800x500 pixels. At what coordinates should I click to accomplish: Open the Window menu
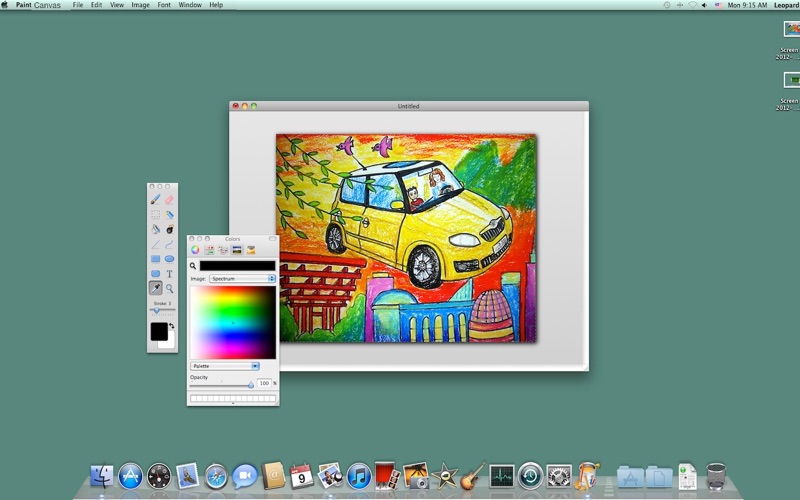190,5
